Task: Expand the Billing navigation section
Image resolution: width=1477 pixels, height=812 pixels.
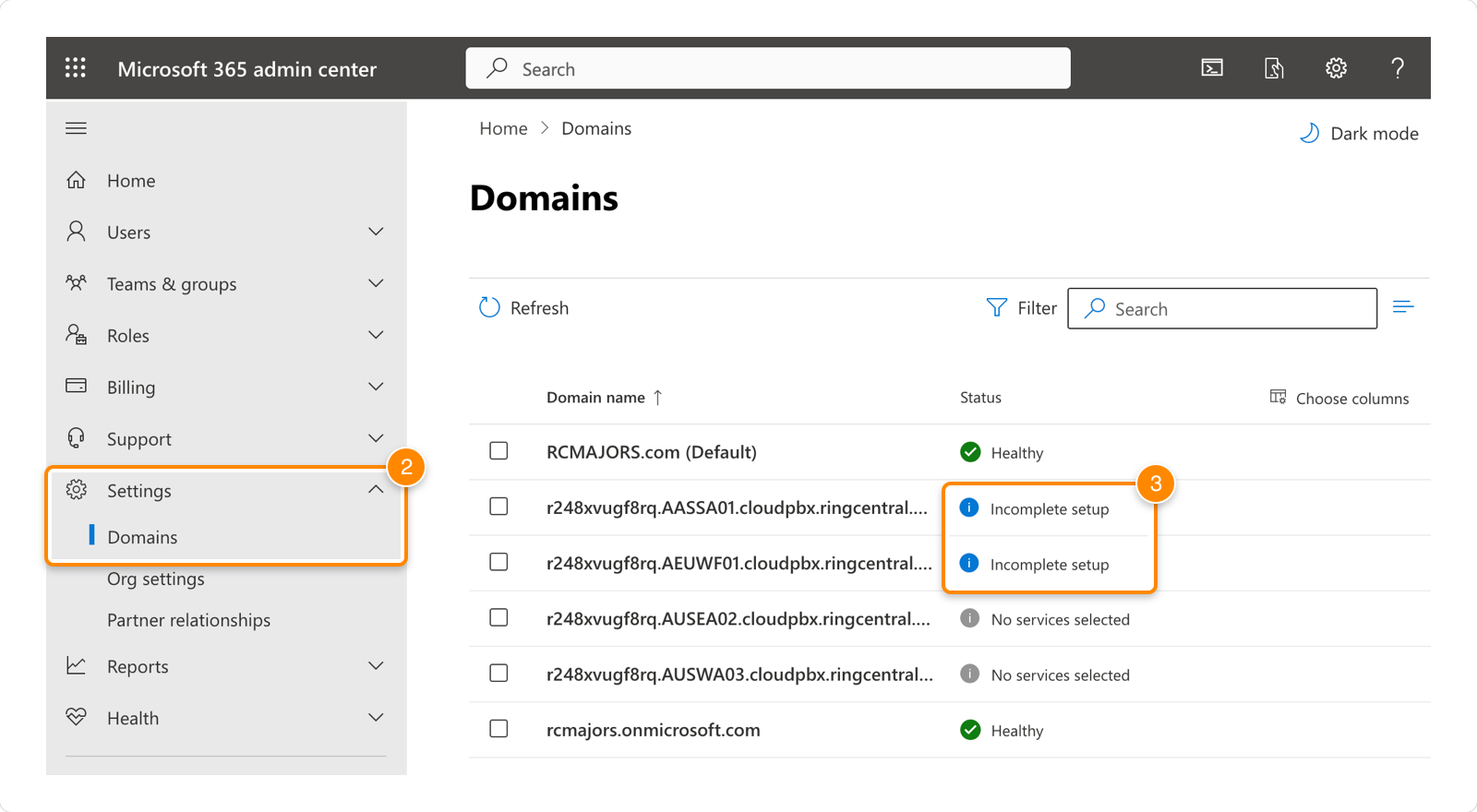Action: tap(376, 387)
